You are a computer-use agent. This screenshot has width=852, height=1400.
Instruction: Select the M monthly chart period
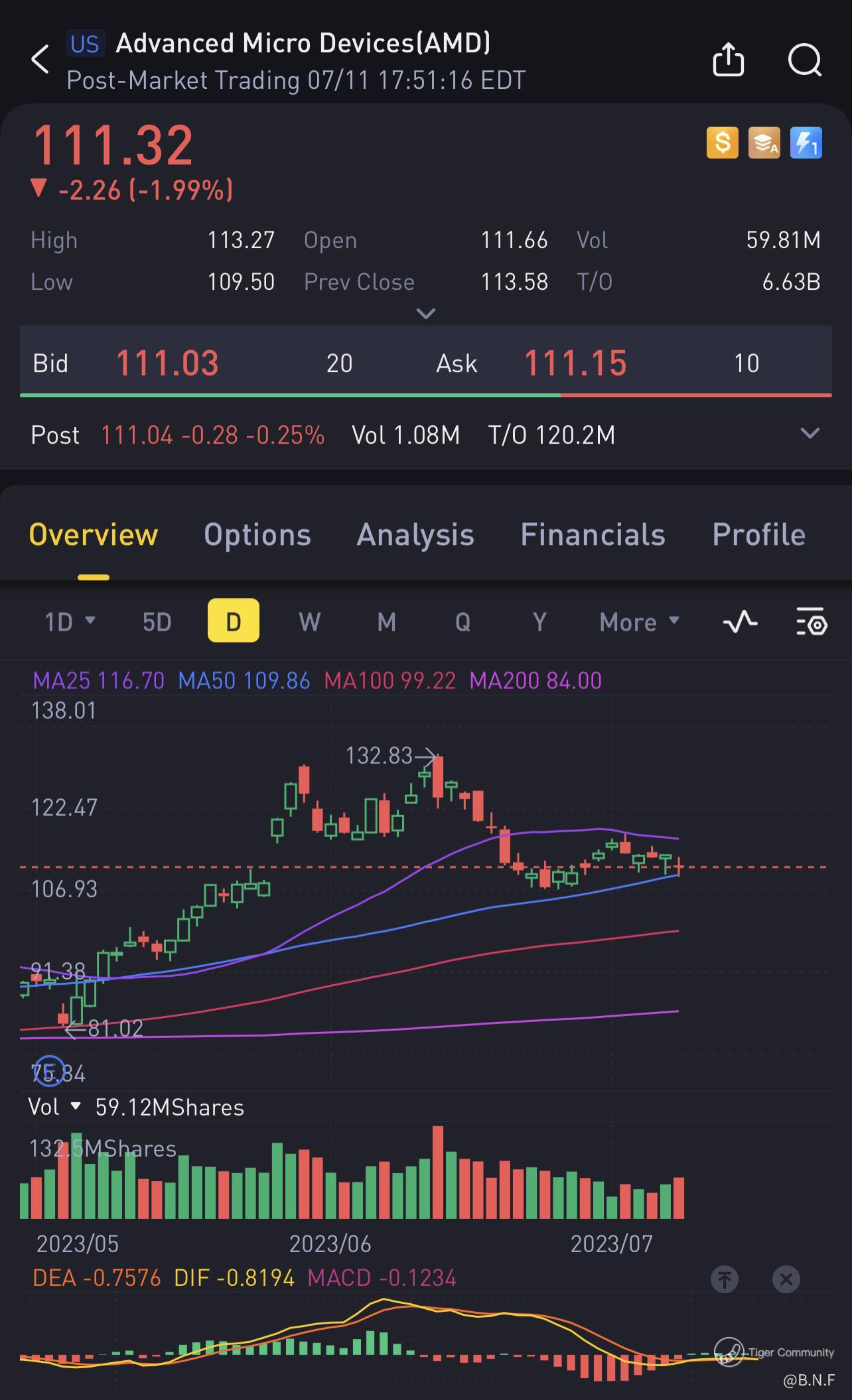[387, 622]
